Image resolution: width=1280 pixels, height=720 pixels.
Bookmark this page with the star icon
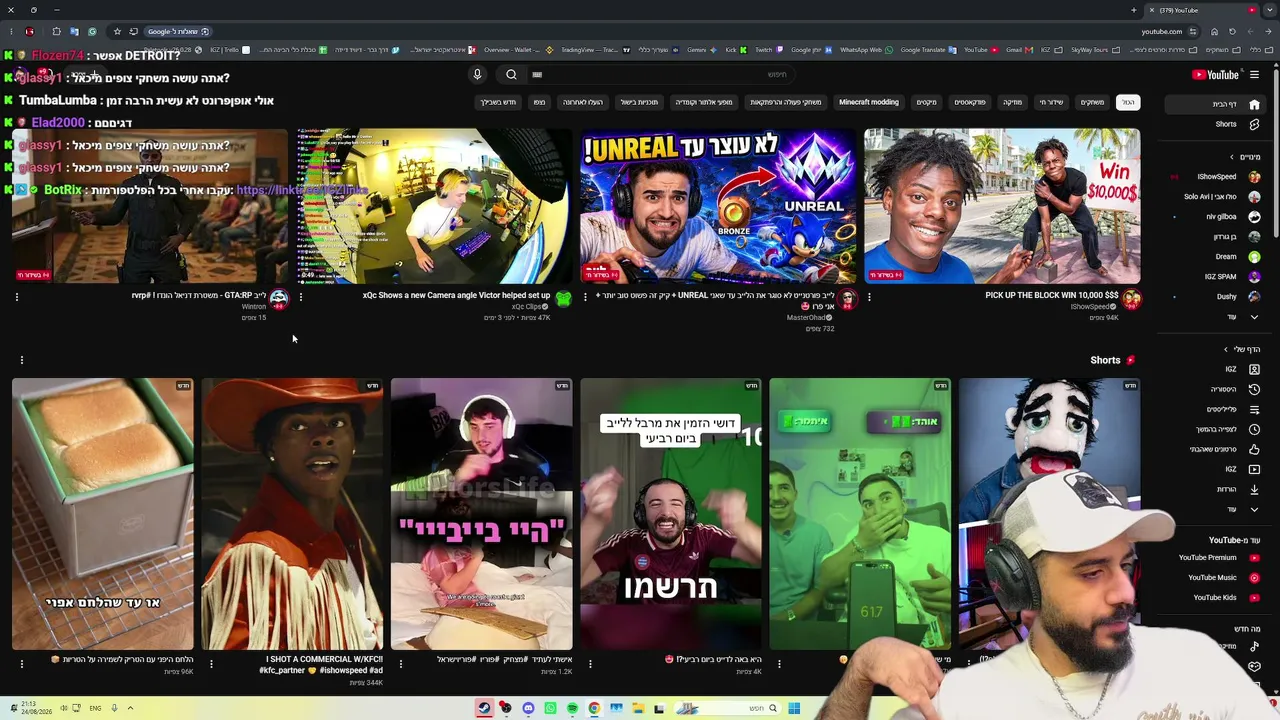click(117, 31)
